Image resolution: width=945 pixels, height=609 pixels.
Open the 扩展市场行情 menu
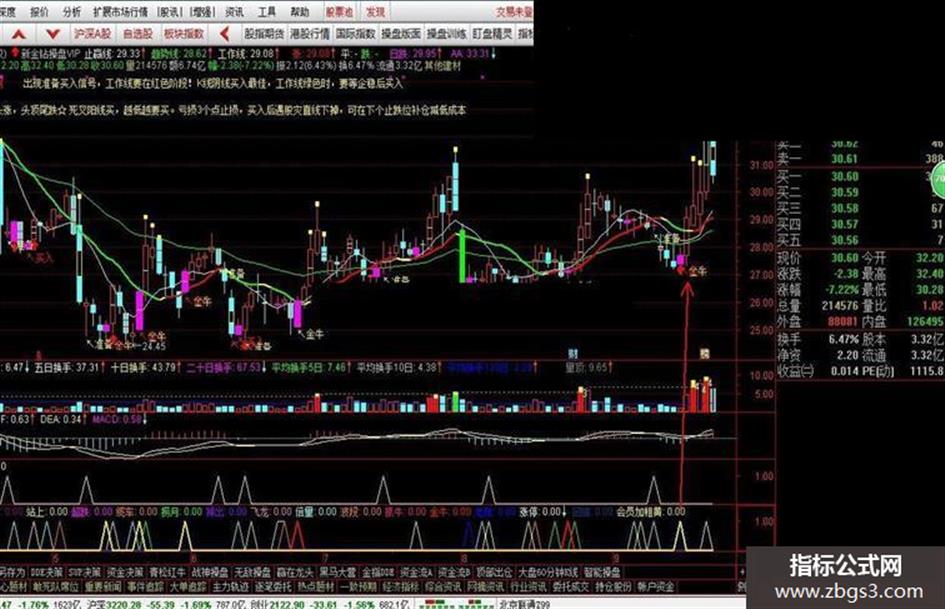(120, 11)
